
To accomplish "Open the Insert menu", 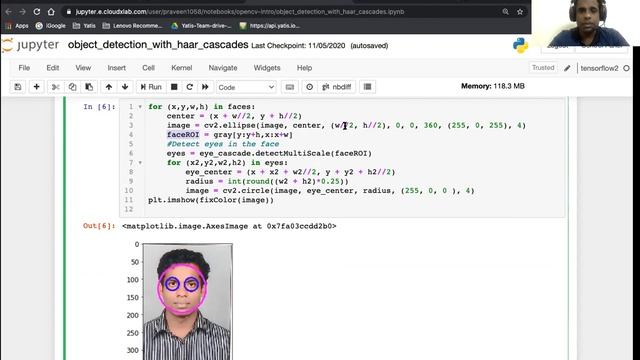I will 116,68.
